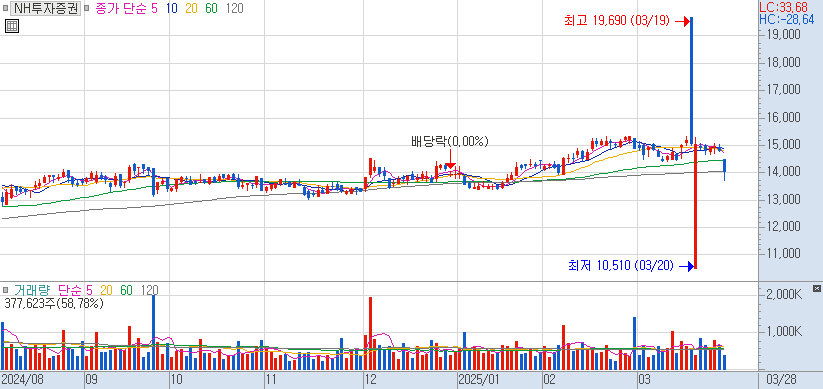Click the HC:-28,64 value
The height and width of the screenshot is (389, 823).
(x=787, y=20)
